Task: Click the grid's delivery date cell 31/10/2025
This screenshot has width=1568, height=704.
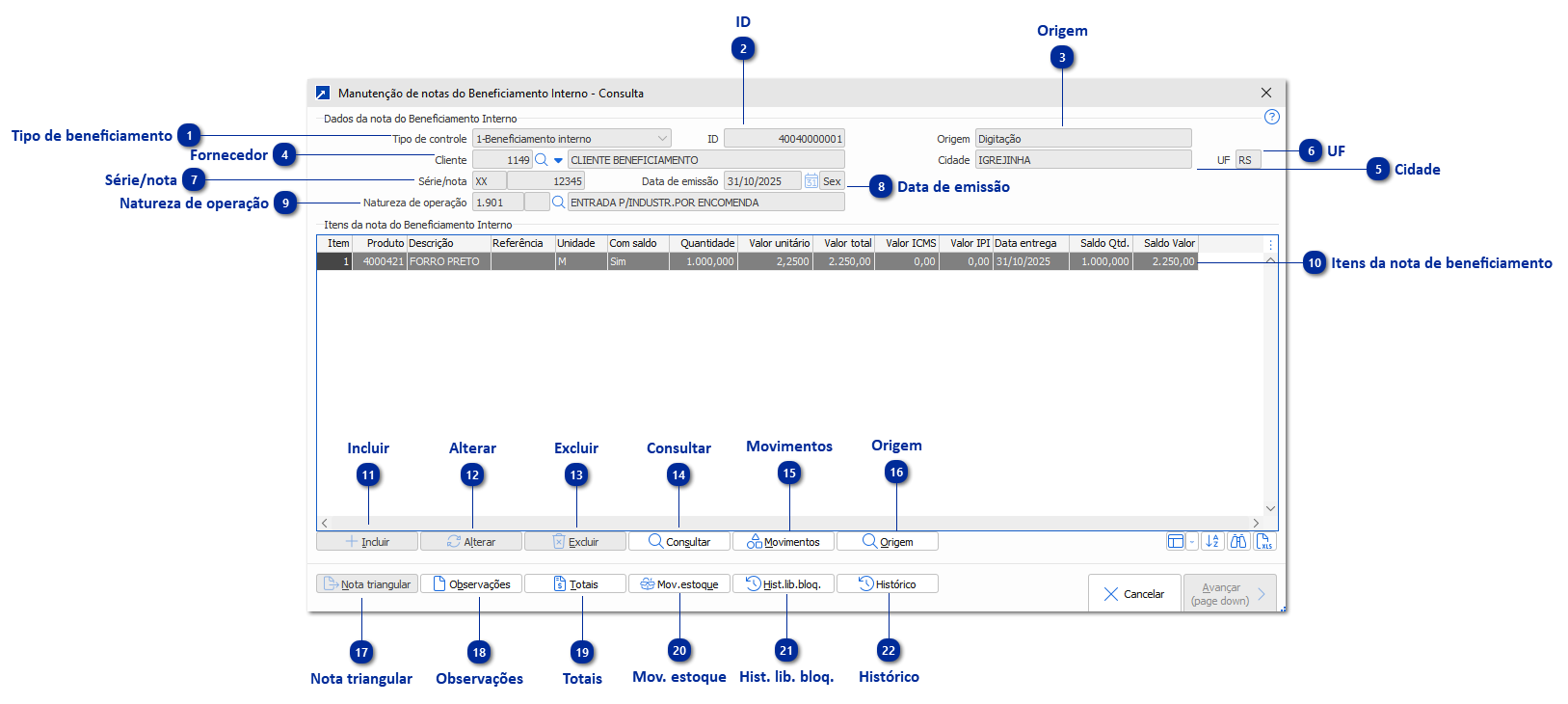Action: tap(1031, 261)
